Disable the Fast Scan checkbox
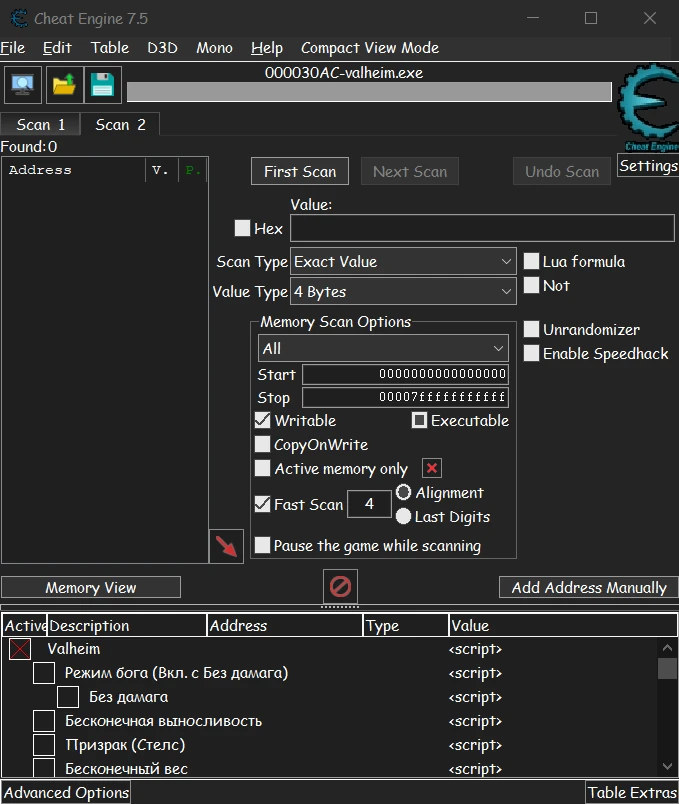 263,504
